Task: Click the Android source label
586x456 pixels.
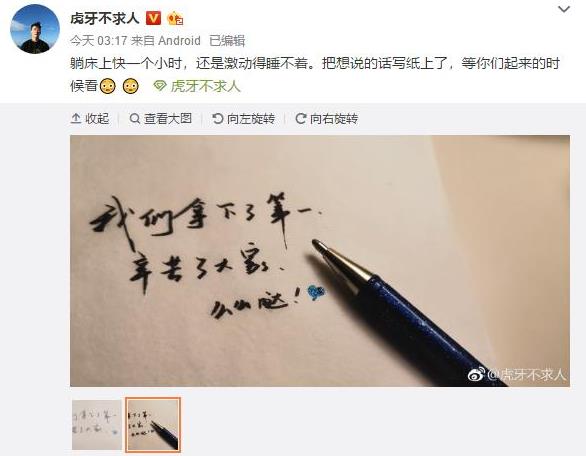Action: click(x=179, y=40)
